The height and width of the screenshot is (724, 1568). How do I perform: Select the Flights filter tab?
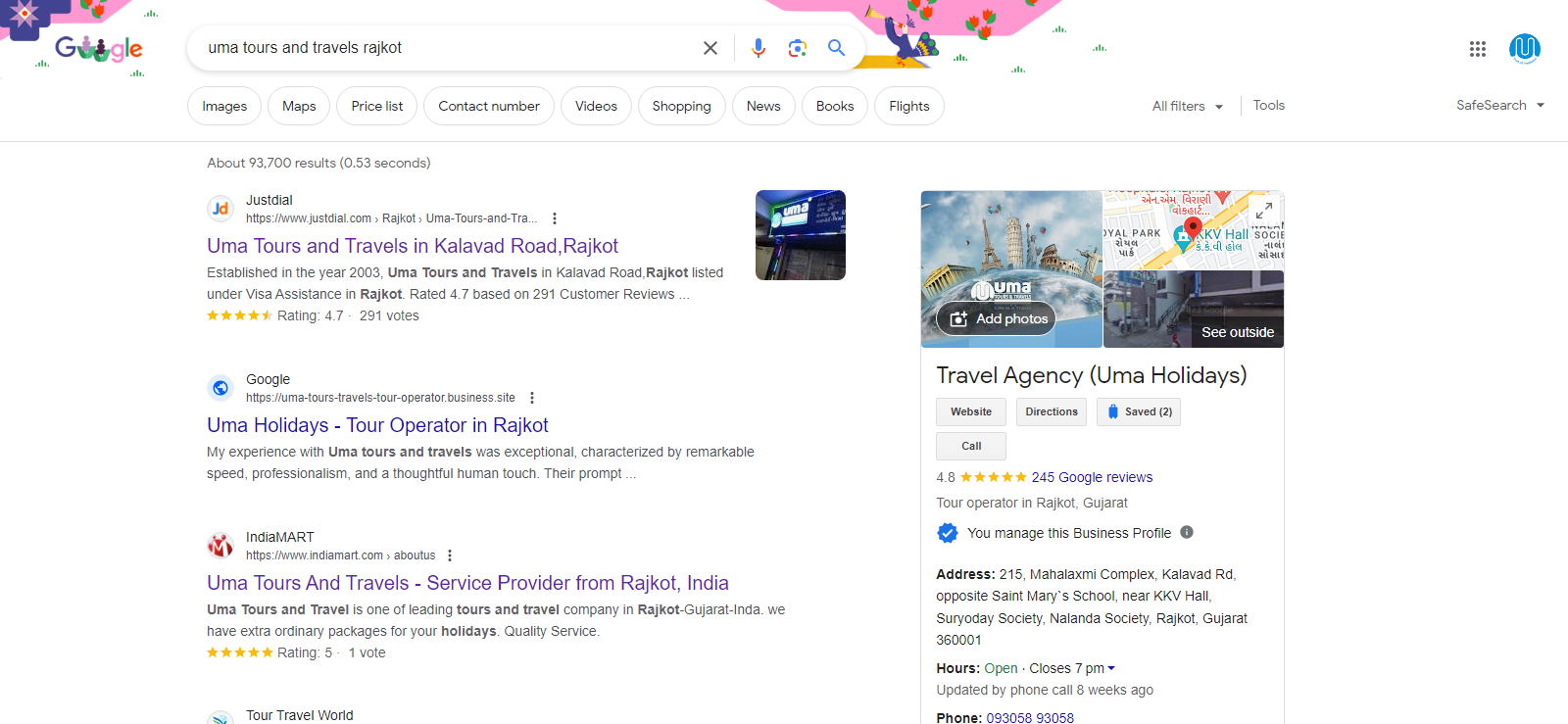[909, 106]
